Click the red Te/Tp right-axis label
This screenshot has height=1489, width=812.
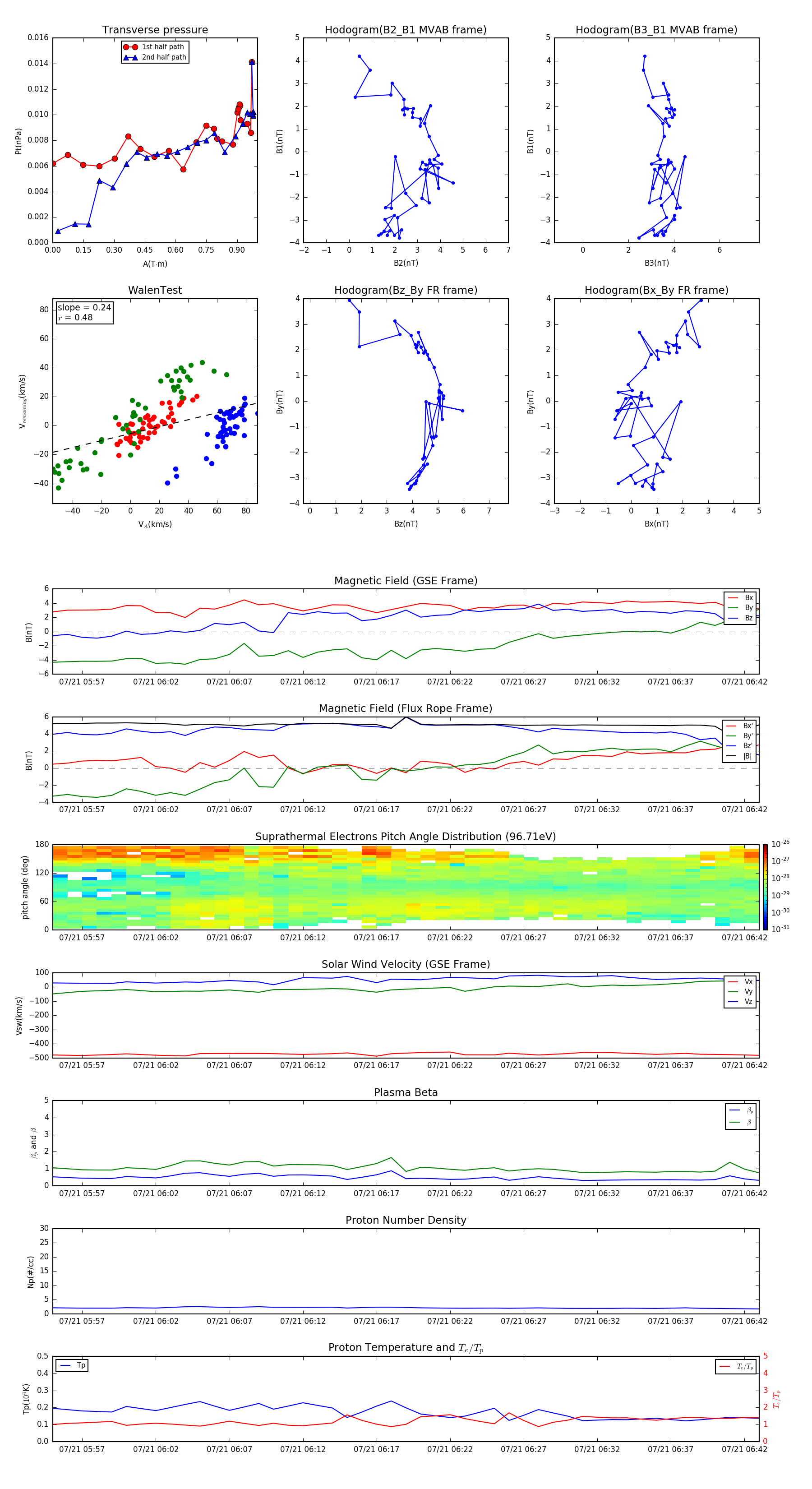coord(777,1399)
